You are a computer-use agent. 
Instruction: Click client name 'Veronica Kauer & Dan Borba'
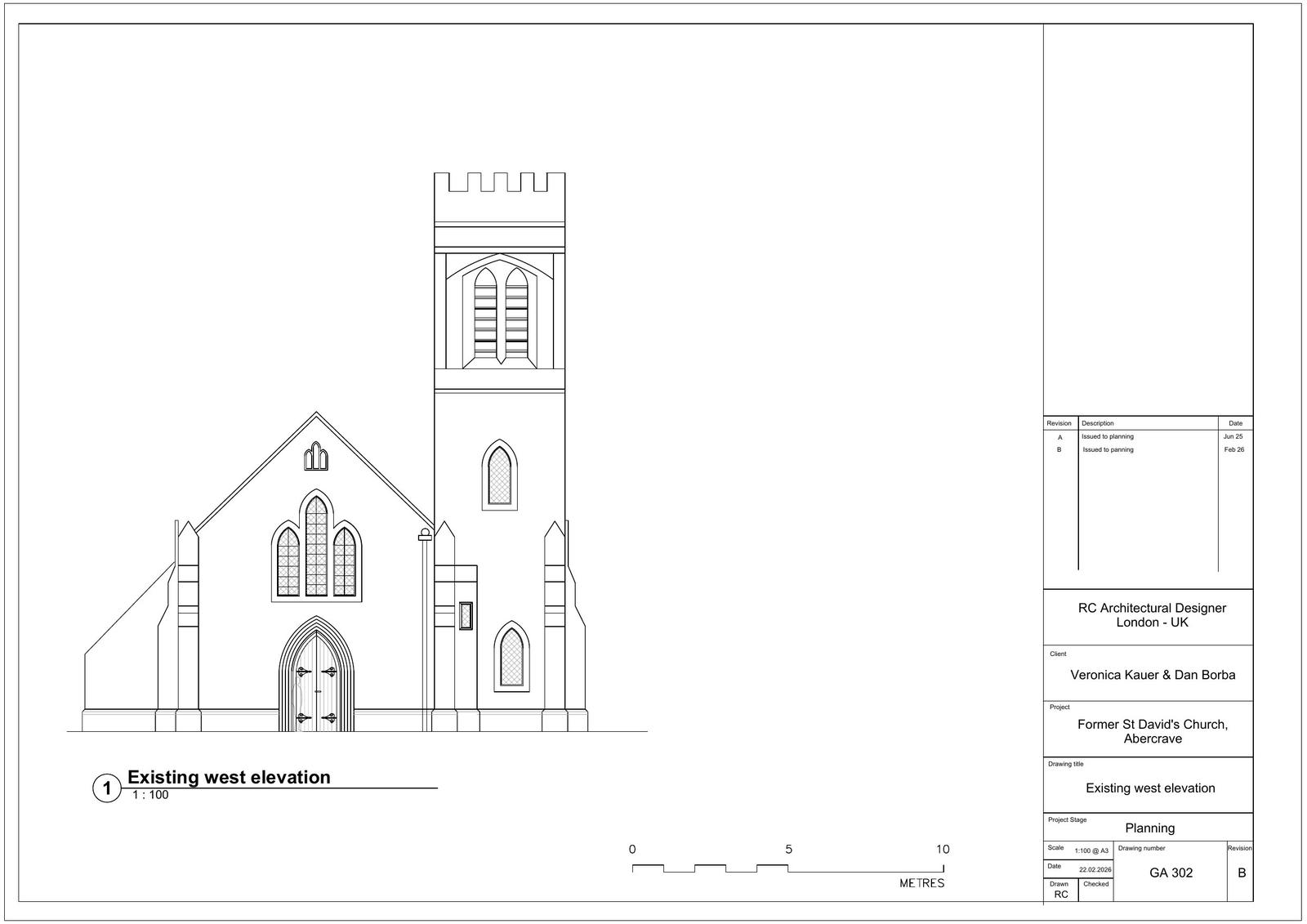pos(1153,675)
